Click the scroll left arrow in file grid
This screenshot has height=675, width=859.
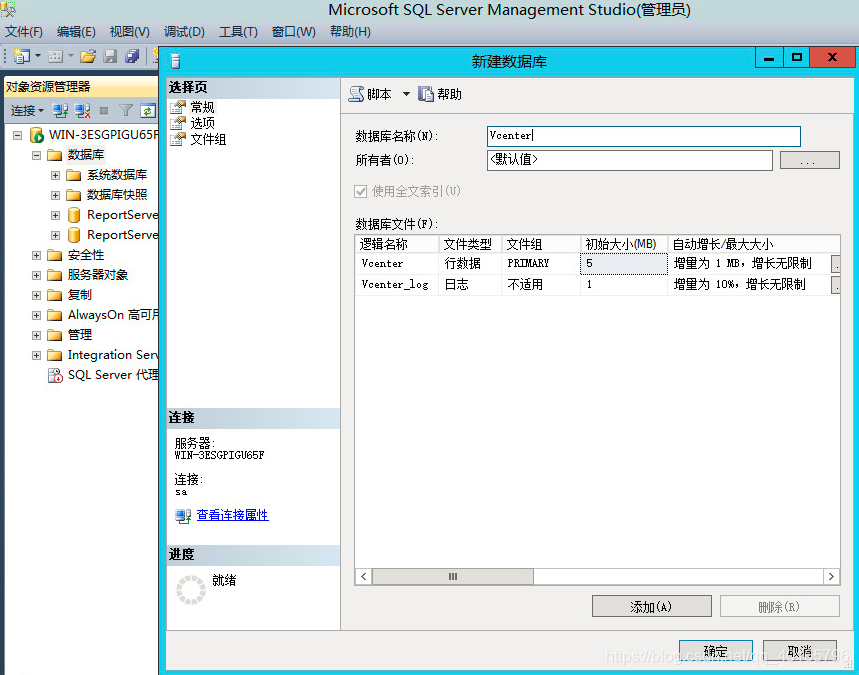click(364, 576)
